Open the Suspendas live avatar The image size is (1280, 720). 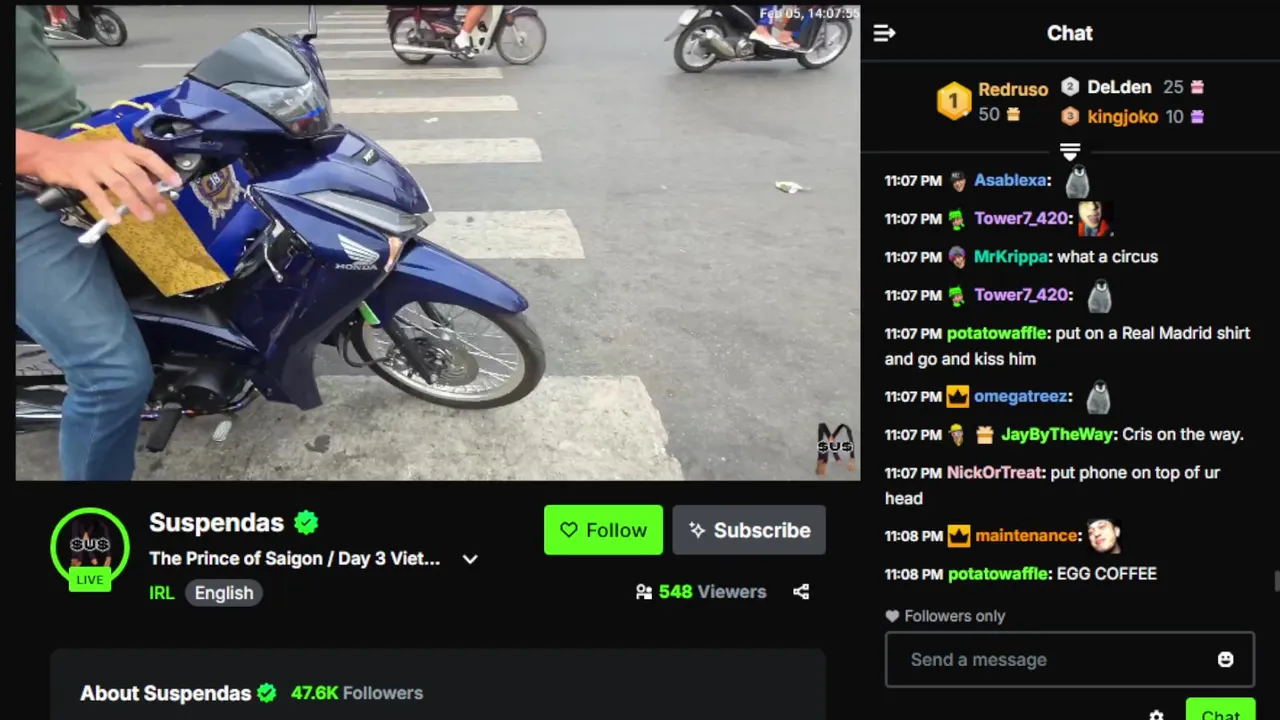coord(90,547)
